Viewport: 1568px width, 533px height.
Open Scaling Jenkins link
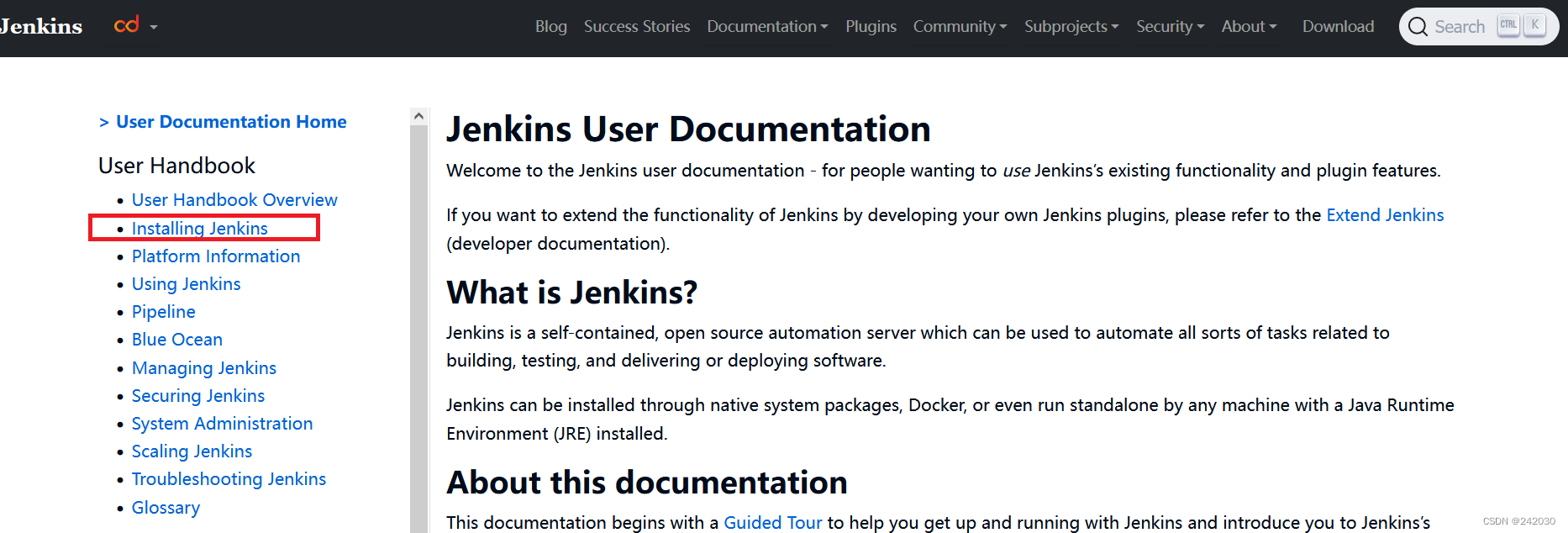192,451
